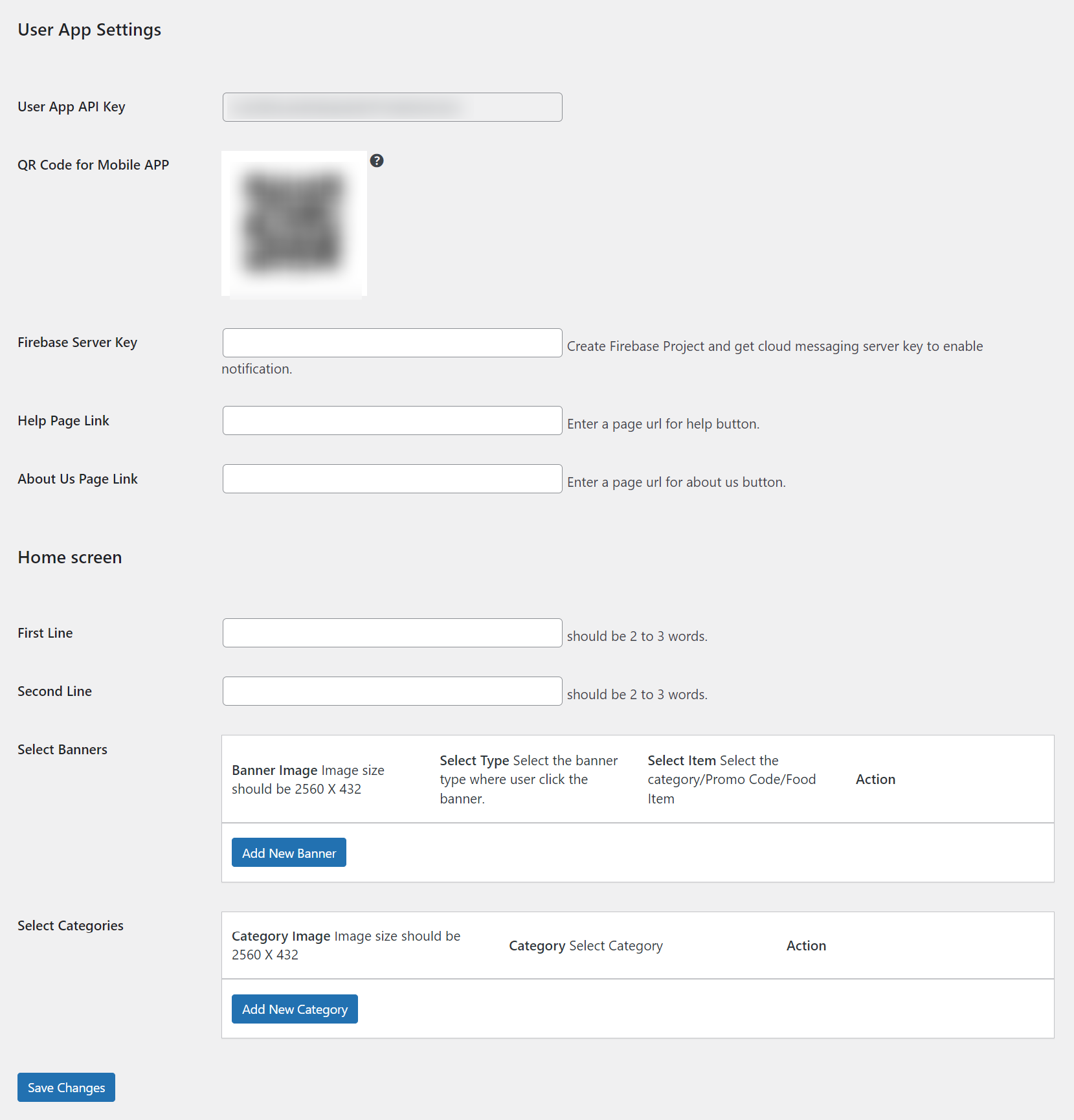Screen dimensions: 1074x1120
Task: Click the First Line text field
Action: point(392,633)
